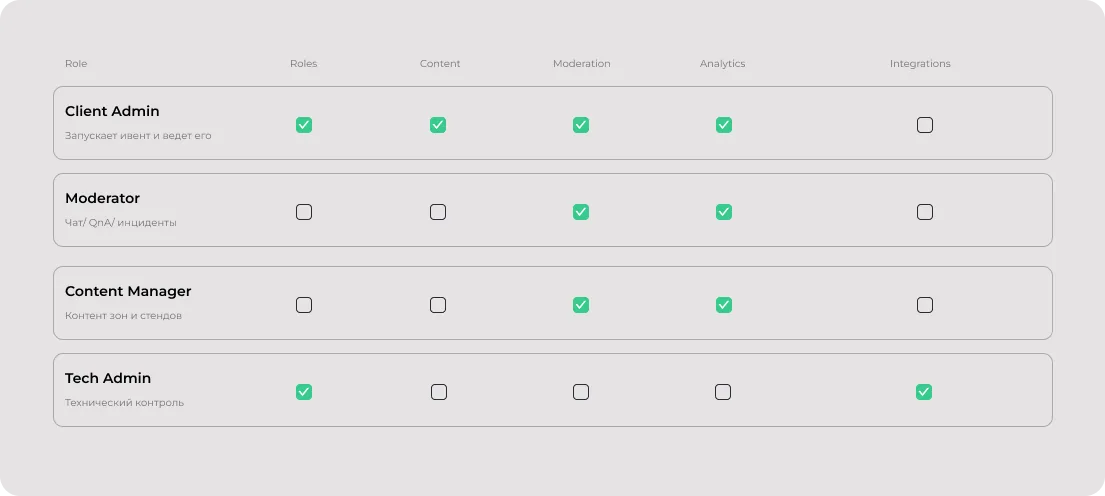Uncheck Moderation for Content Manager
This screenshot has width=1105, height=496.
click(x=581, y=305)
